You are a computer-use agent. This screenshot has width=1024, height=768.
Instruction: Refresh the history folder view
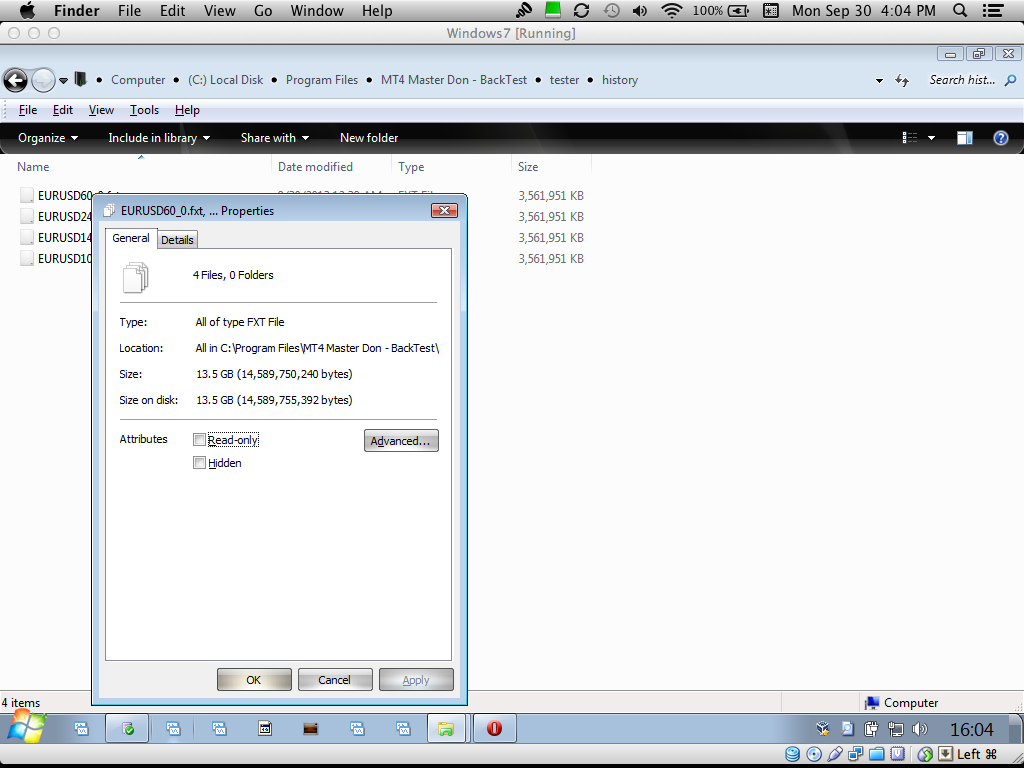(902, 80)
